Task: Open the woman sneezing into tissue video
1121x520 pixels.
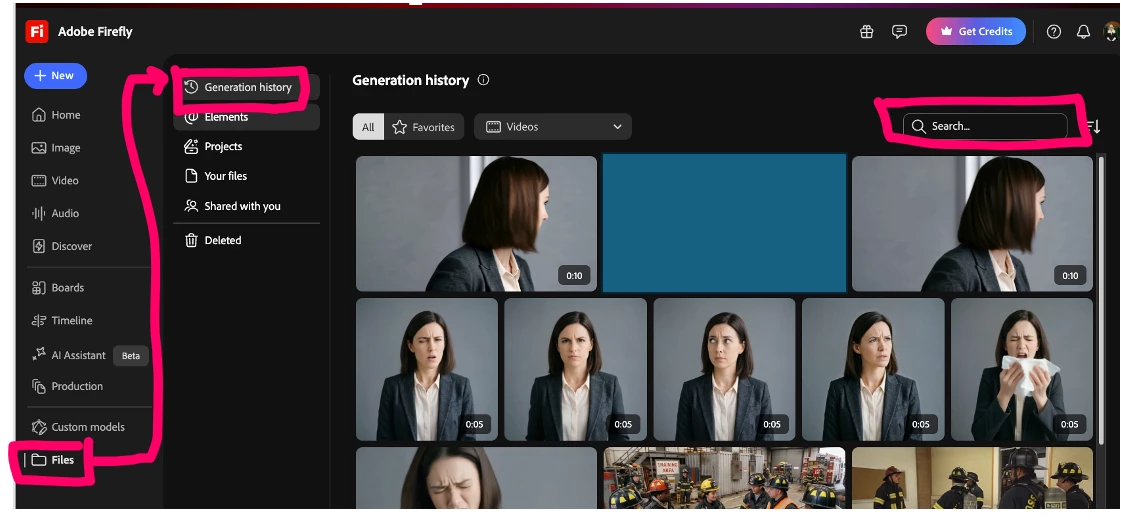Action: point(1022,369)
